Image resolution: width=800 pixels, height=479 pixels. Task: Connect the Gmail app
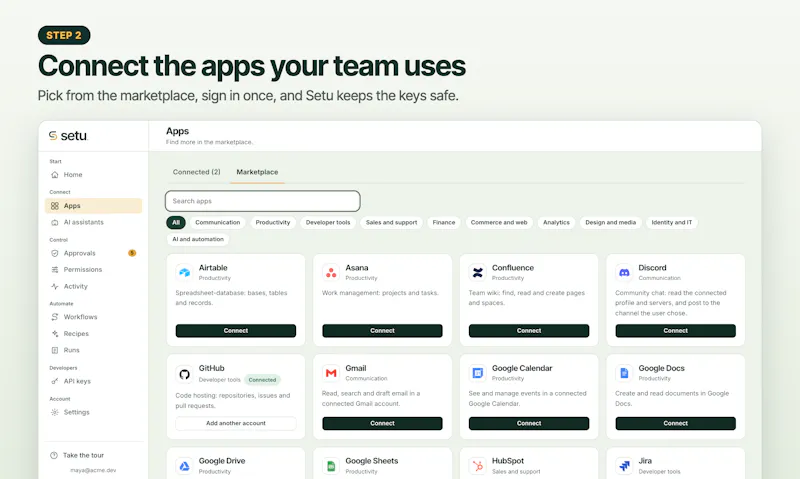click(382, 423)
